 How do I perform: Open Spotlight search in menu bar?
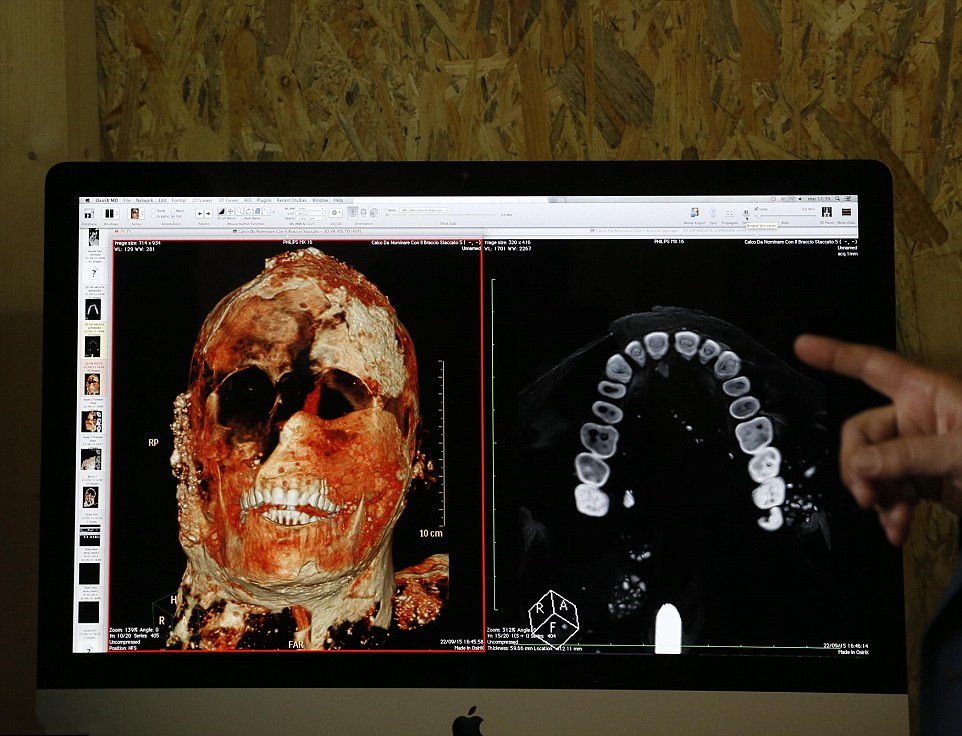837,199
